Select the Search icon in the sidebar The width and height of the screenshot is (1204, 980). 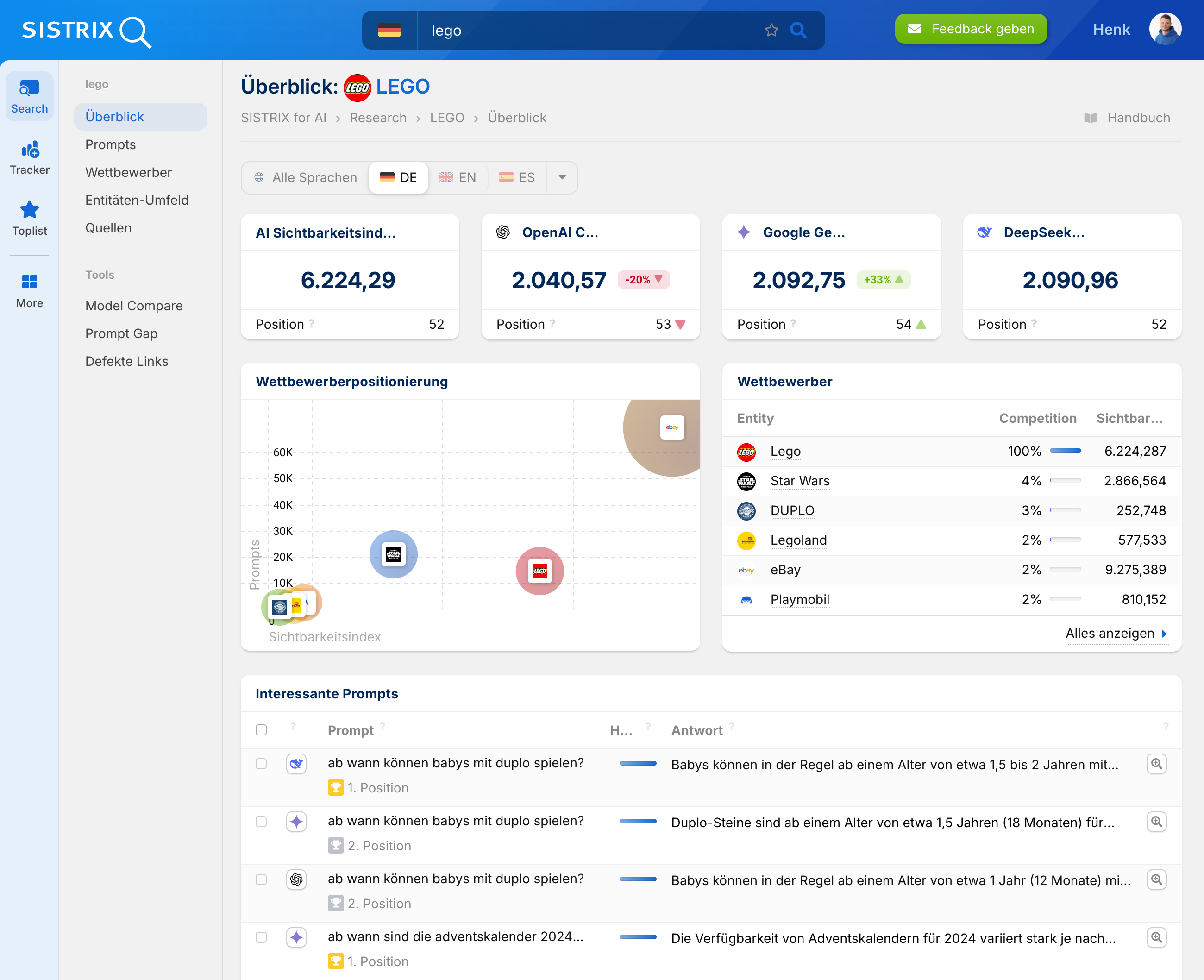click(x=29, y=89)
